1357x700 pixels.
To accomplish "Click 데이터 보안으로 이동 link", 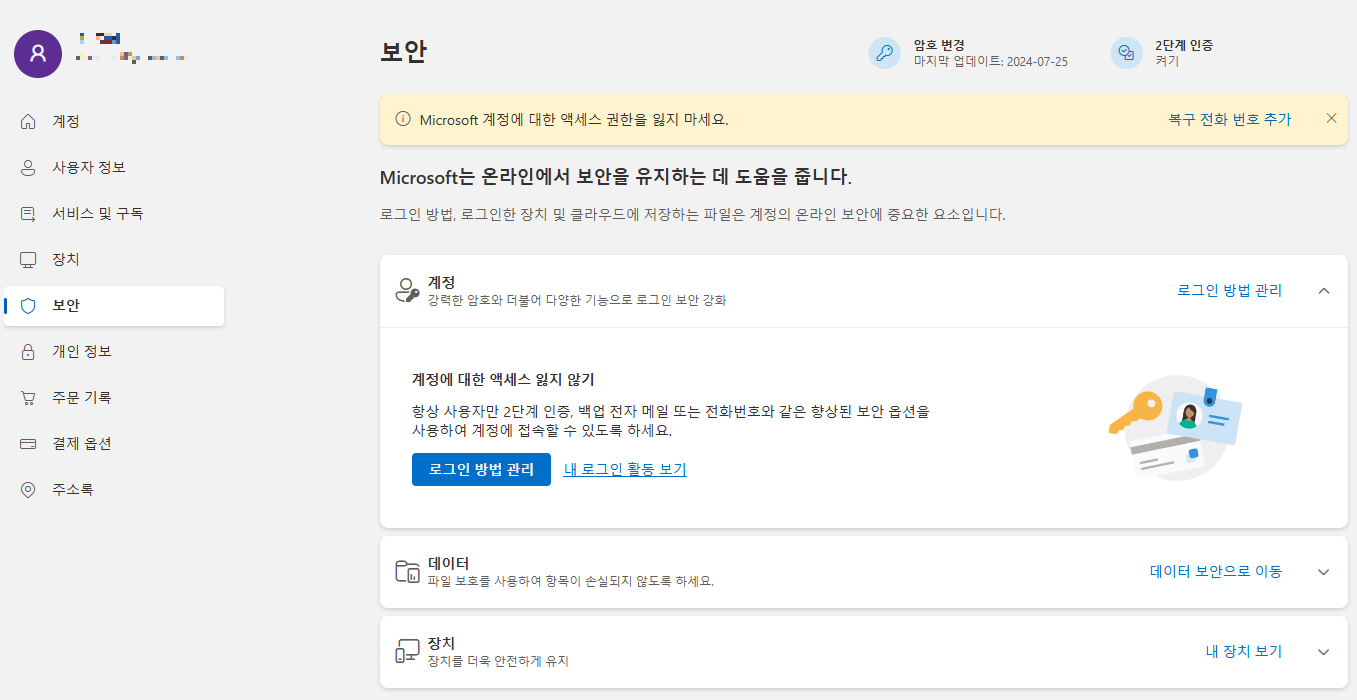I will 1216,572.
